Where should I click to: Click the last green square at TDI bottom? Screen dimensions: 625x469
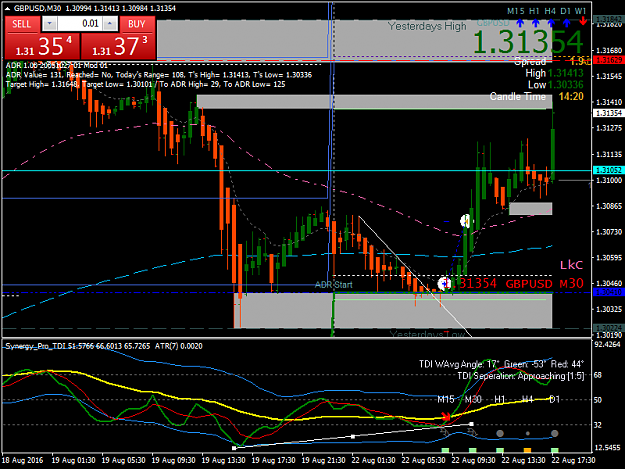pos(554,450)
